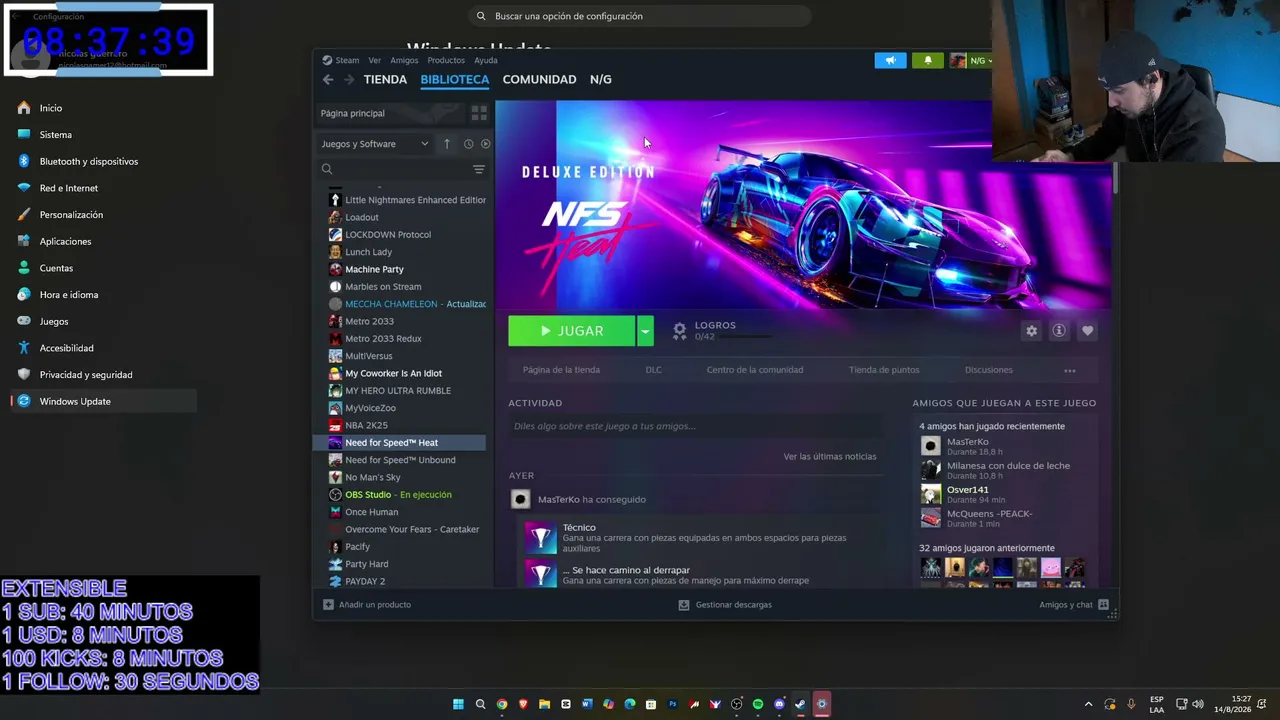Click the activity status text box
1280x720 pixels.
coord(695,426)
